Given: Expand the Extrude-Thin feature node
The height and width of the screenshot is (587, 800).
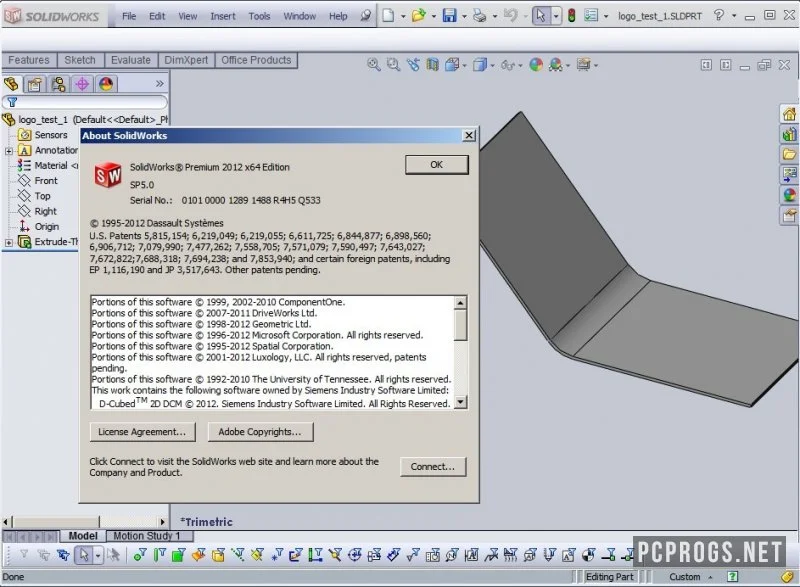Looking at the screenshot, I should coord(9,243).
